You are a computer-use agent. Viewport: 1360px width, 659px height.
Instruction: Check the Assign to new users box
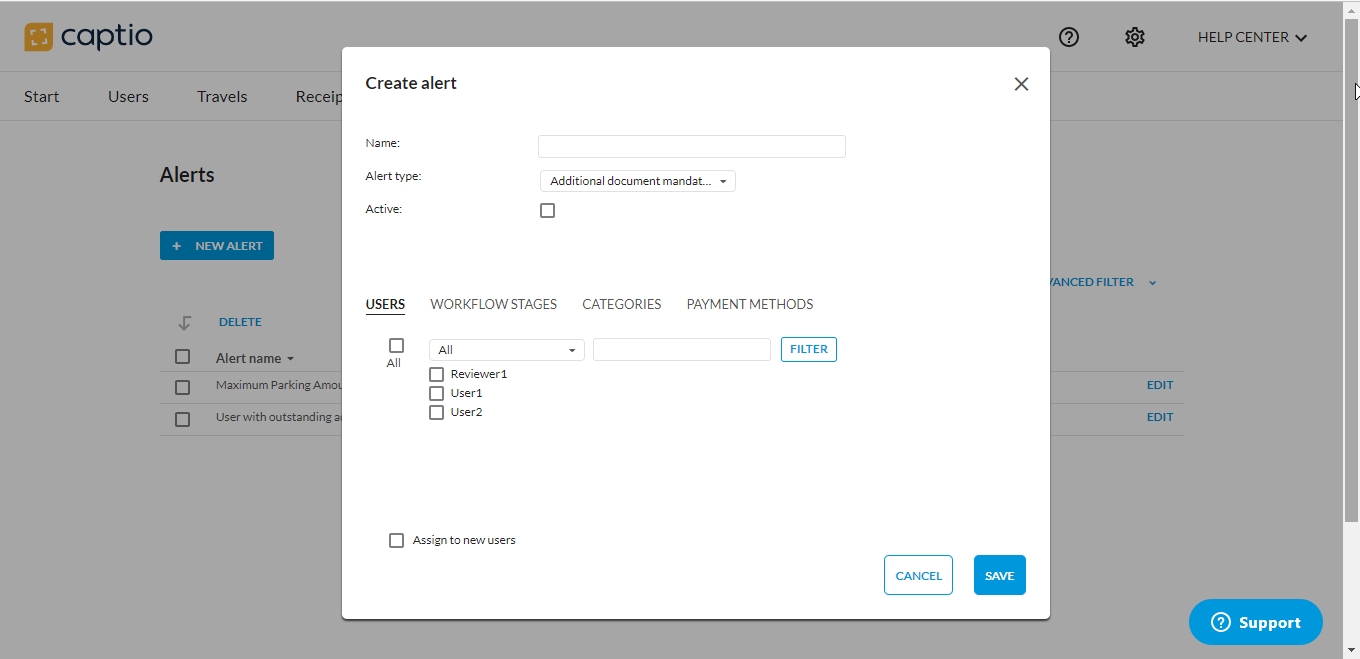(396, 540)
